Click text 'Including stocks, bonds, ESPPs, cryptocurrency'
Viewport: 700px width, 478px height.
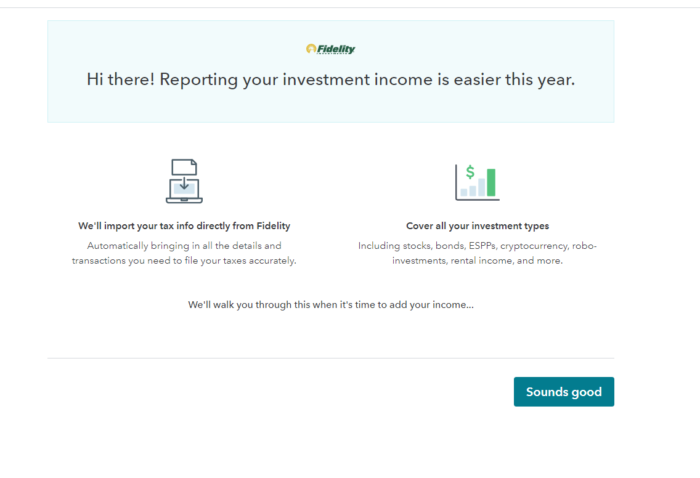point(463,246)
